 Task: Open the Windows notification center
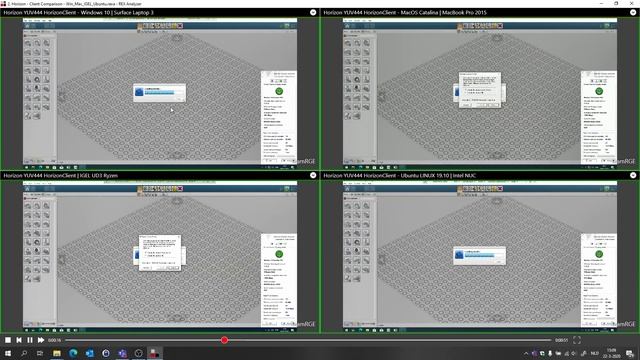point(630,353)
